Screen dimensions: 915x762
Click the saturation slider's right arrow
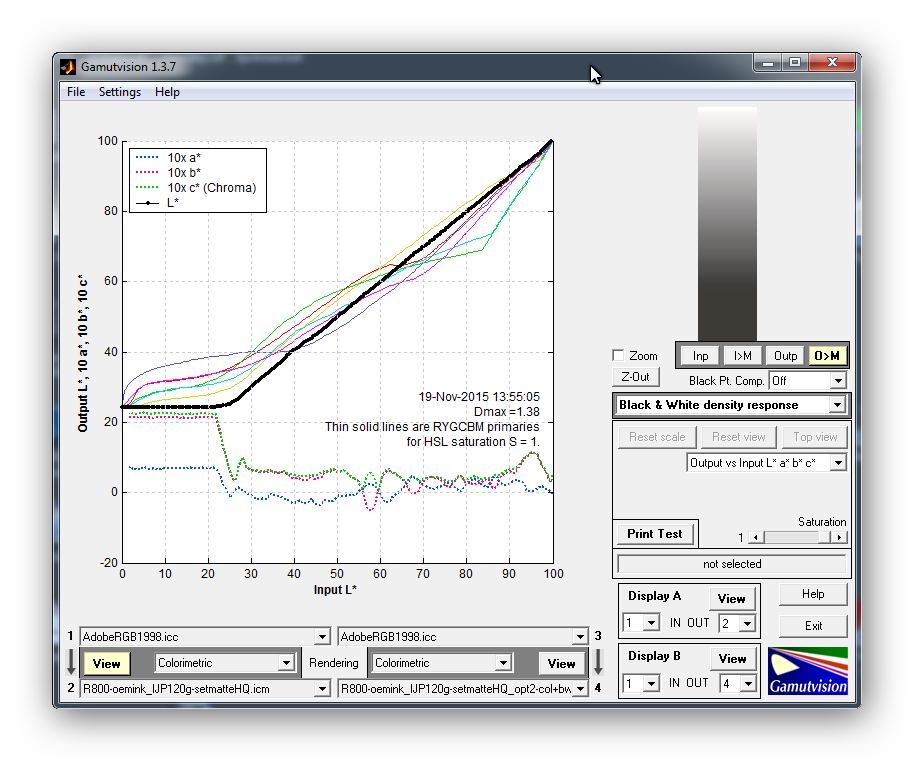838,538
